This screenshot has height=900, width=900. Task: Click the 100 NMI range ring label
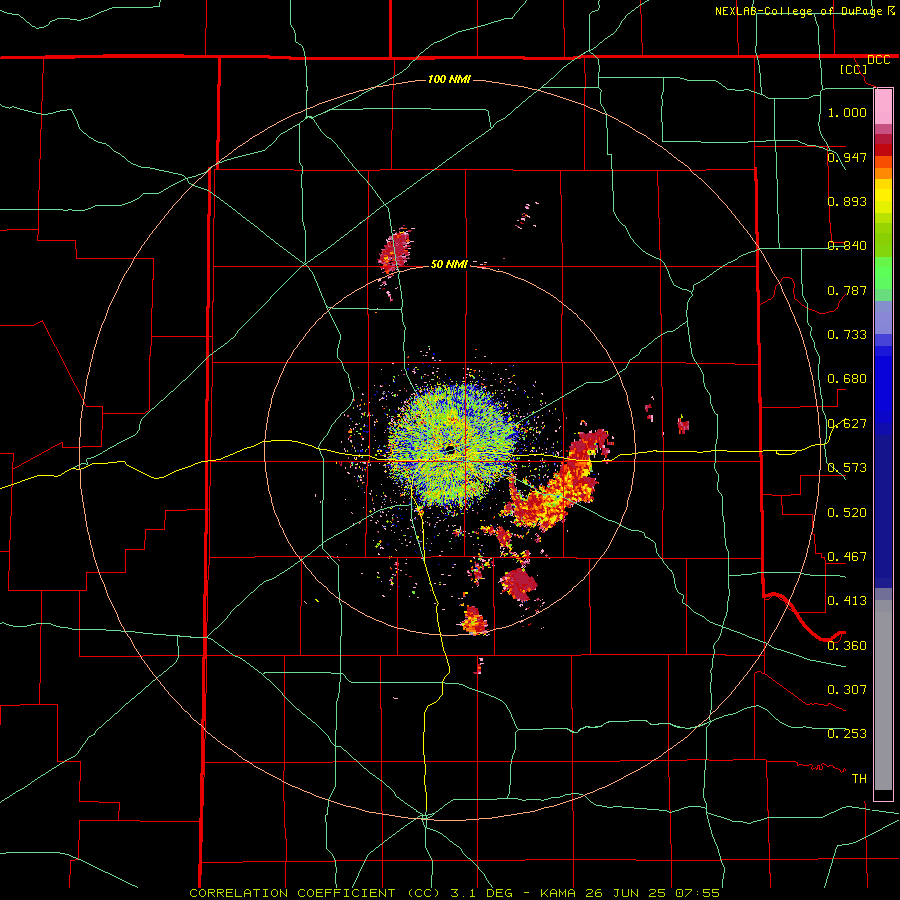coord(449,79)
